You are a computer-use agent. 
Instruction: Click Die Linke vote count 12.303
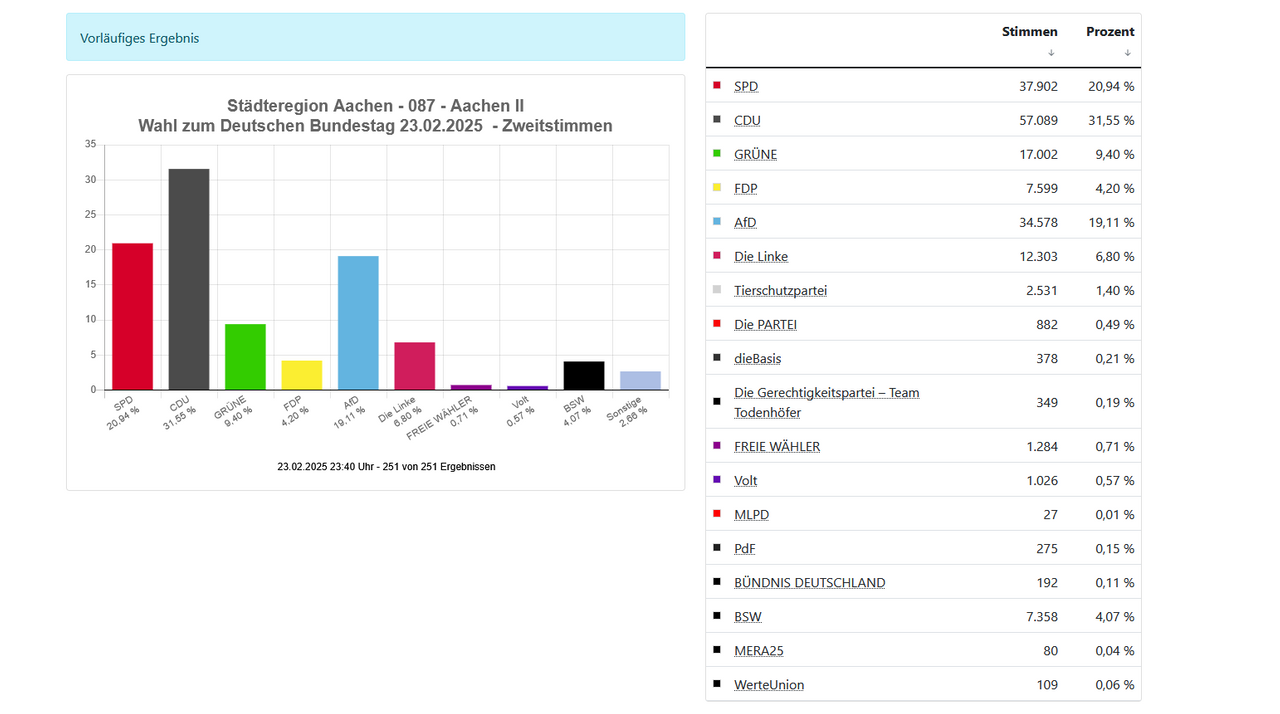coord(1038,257)
